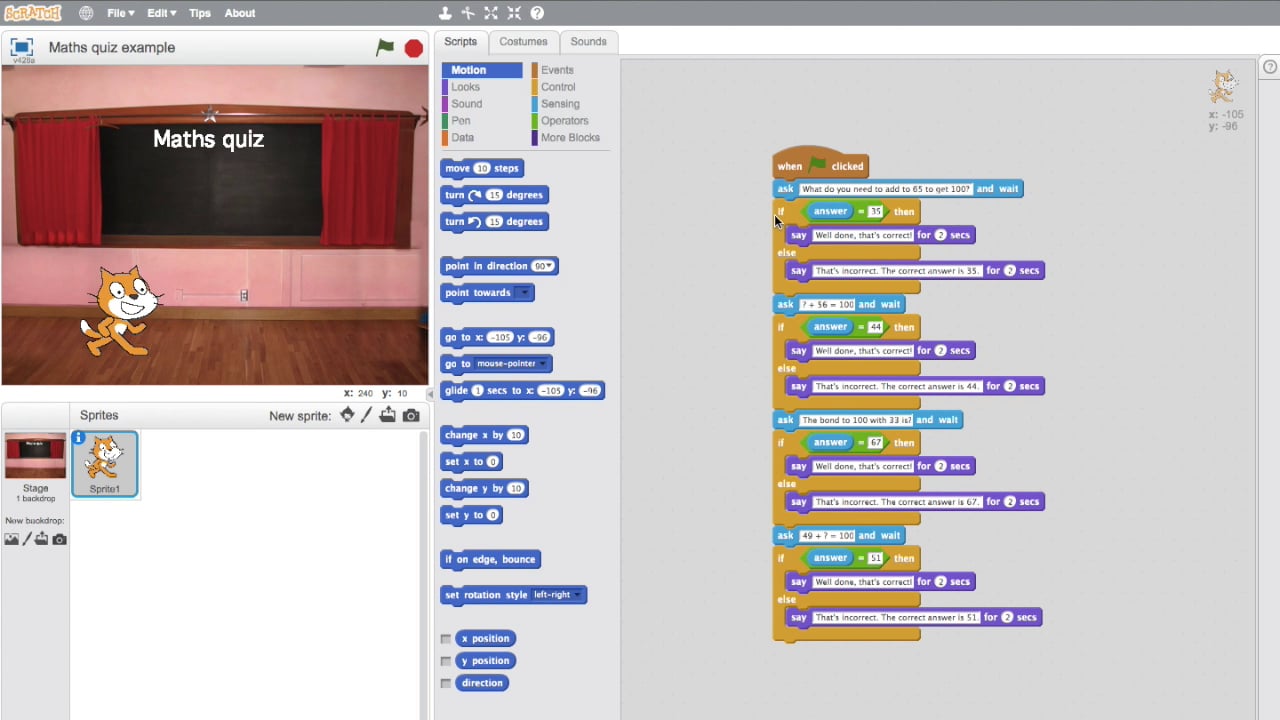Open Sprite1 info panel via i icon
This screenshot has width=1280, height=720.
point(78,437)
